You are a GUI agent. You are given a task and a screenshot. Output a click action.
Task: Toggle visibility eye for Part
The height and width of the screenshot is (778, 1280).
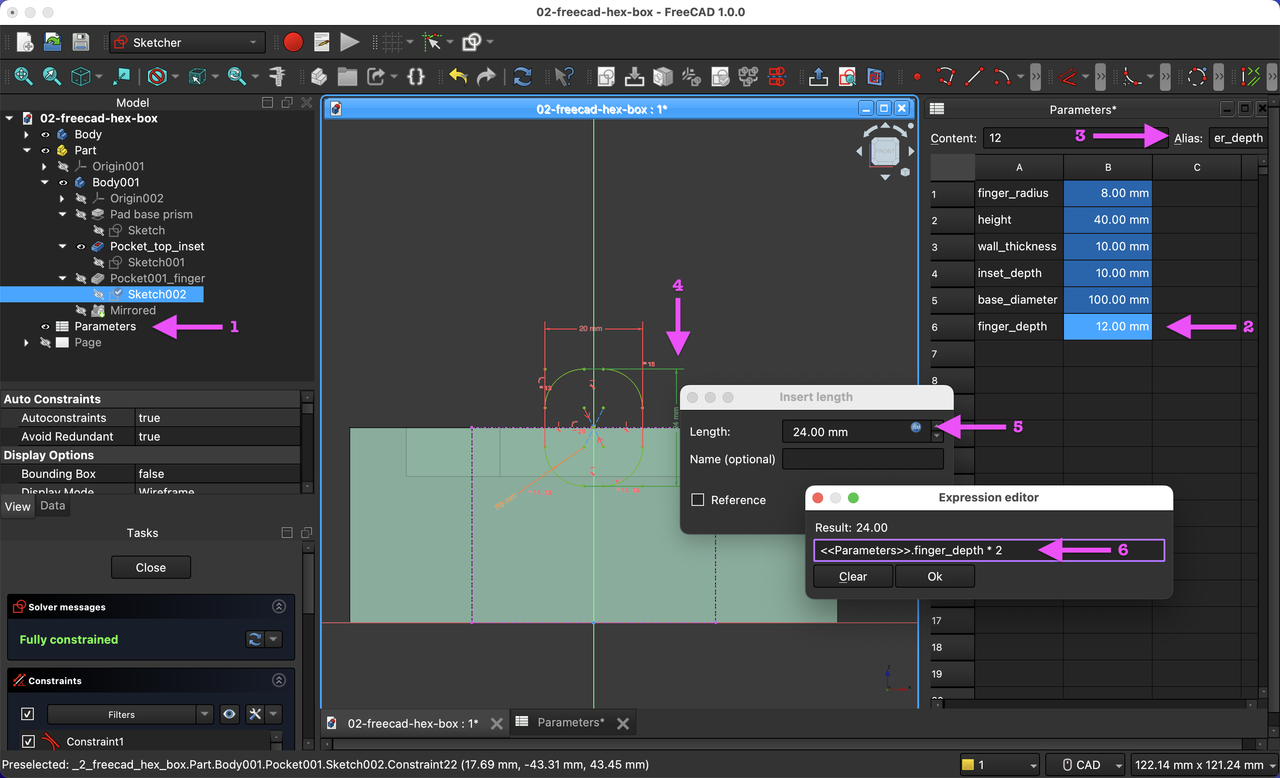coord(45,150)
